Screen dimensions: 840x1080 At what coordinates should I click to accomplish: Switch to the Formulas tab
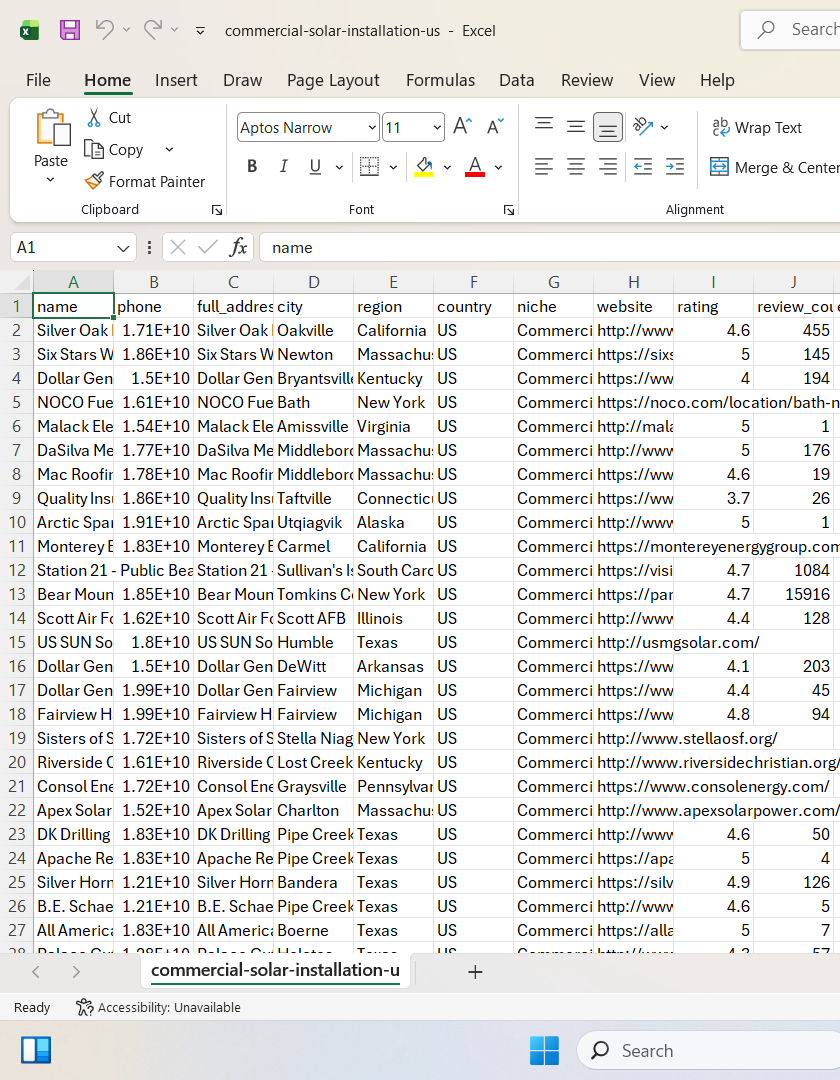pos(441,80)
